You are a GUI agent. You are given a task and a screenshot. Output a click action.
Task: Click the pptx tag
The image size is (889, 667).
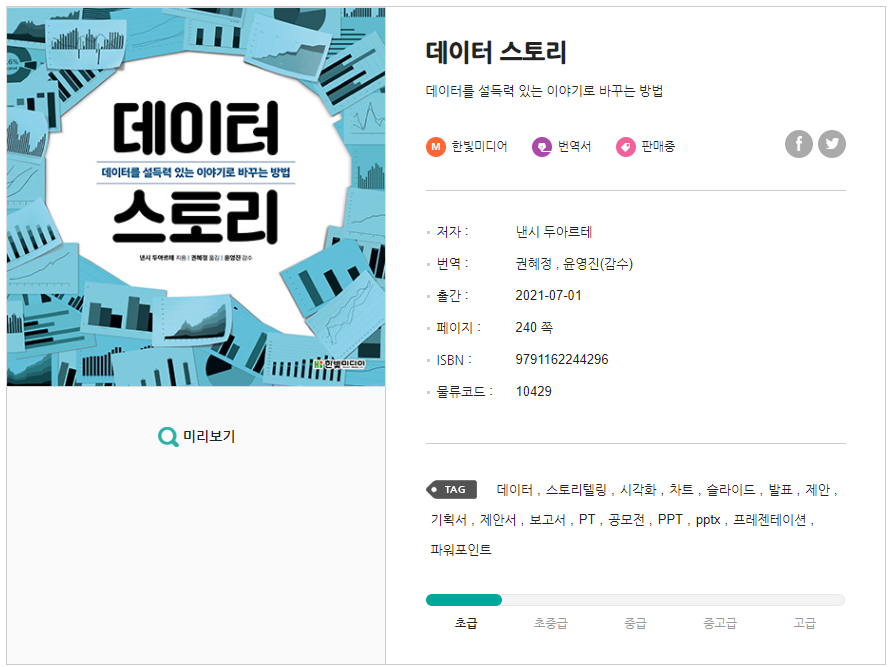pyautogui.click(x=708, y=520)
